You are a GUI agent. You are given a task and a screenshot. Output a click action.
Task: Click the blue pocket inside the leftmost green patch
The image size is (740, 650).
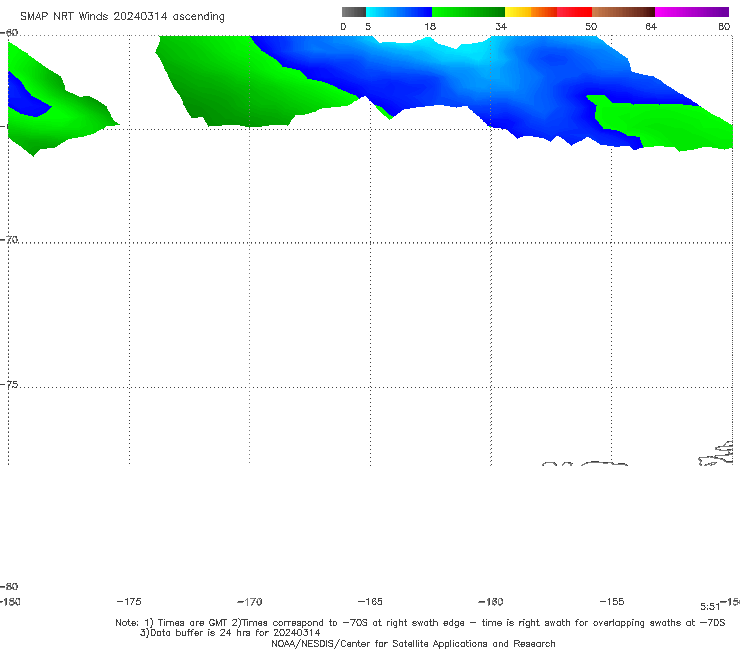(x=26, y=98)
